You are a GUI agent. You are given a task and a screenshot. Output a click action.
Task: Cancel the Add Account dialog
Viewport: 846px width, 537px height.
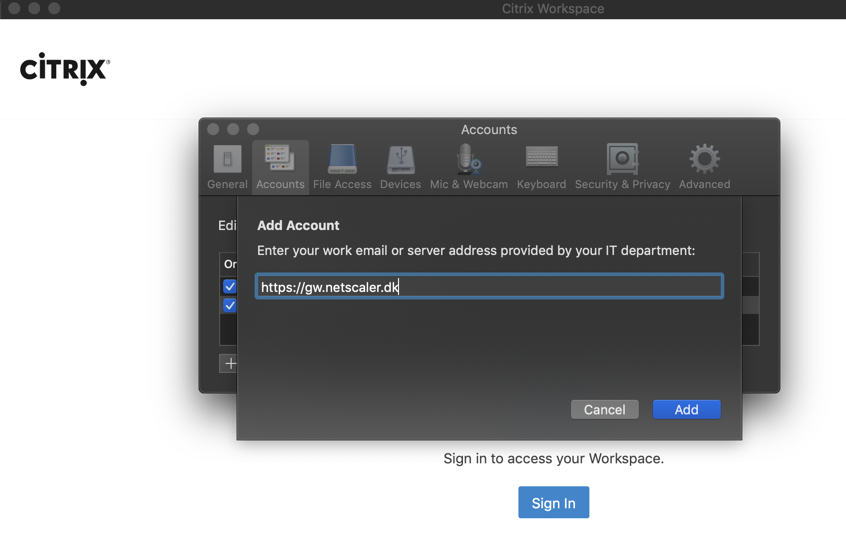click(604, 410)
